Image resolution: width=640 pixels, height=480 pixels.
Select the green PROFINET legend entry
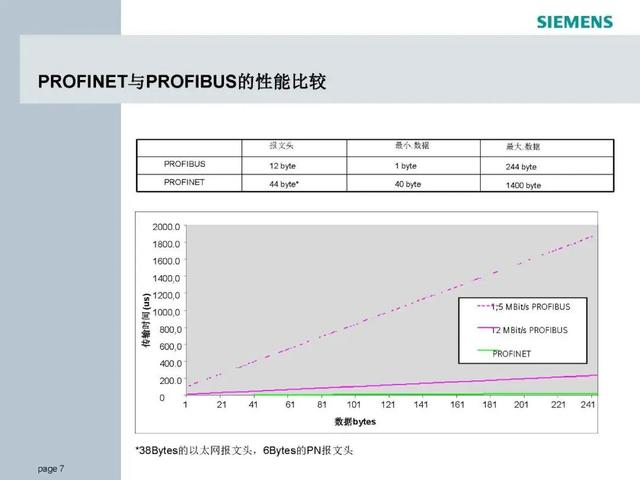point(511,353)
